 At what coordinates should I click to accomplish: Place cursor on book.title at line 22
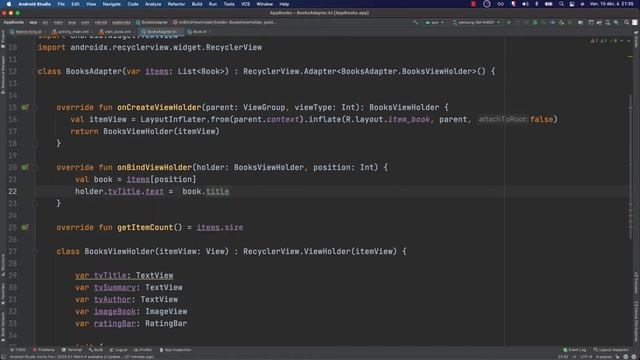tap(206, 191)
